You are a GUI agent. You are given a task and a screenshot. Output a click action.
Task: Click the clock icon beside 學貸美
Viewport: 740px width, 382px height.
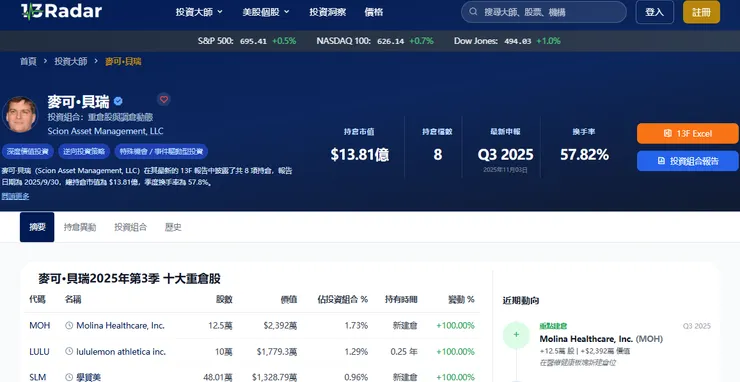[69, 377]
